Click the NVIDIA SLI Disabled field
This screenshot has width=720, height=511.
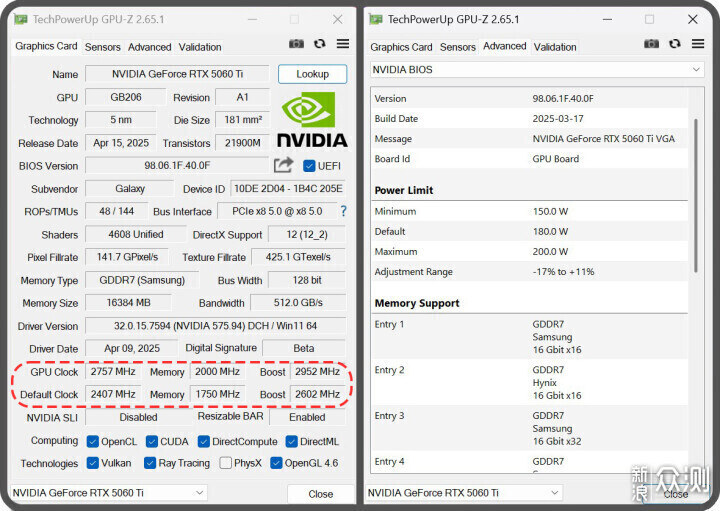click(138, 417)
